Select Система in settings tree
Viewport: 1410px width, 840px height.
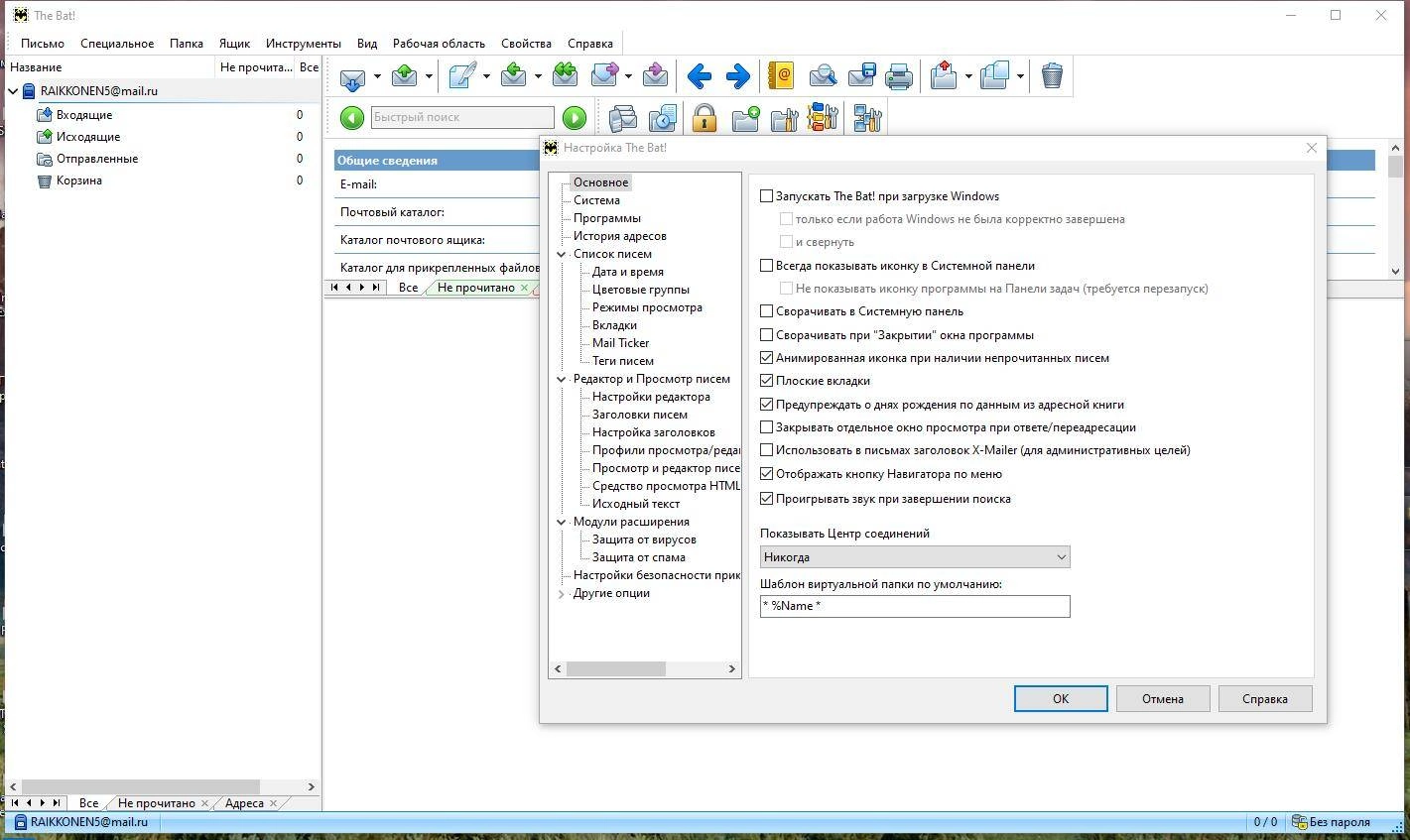pos(596,200)
